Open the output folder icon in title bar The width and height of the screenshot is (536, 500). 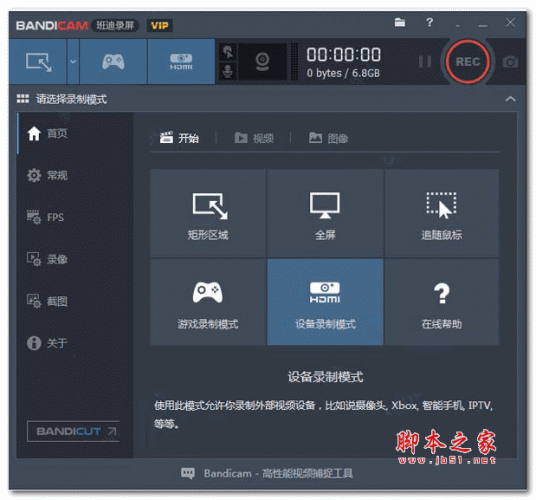coord(400,23)
